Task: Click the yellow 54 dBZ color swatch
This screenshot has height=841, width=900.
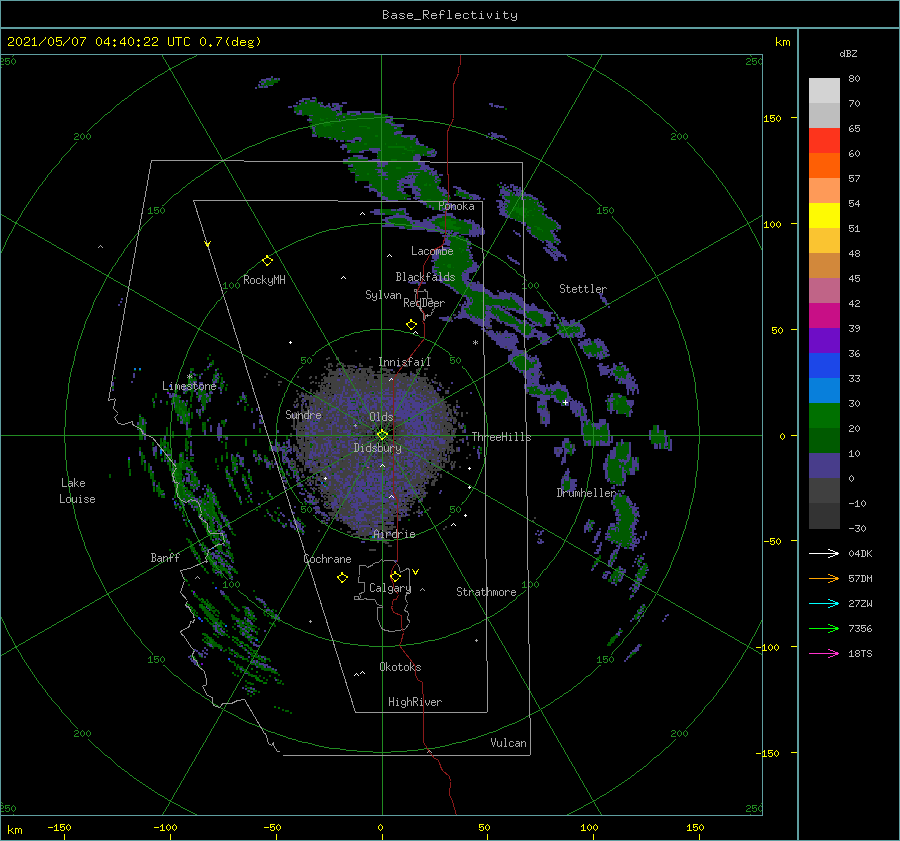Action: (824, 216)
